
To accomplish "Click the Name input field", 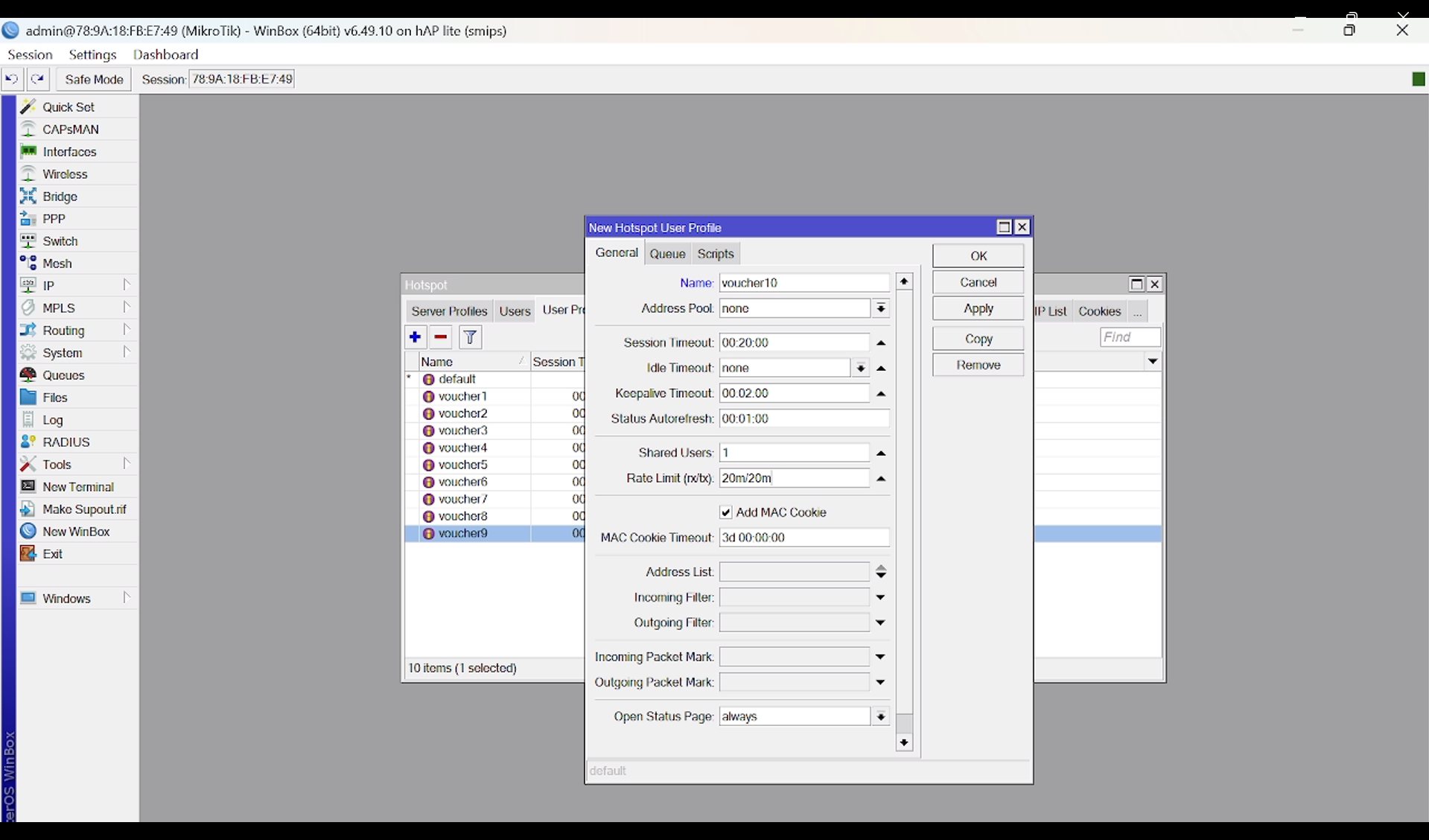I will [x=804, y=283].
